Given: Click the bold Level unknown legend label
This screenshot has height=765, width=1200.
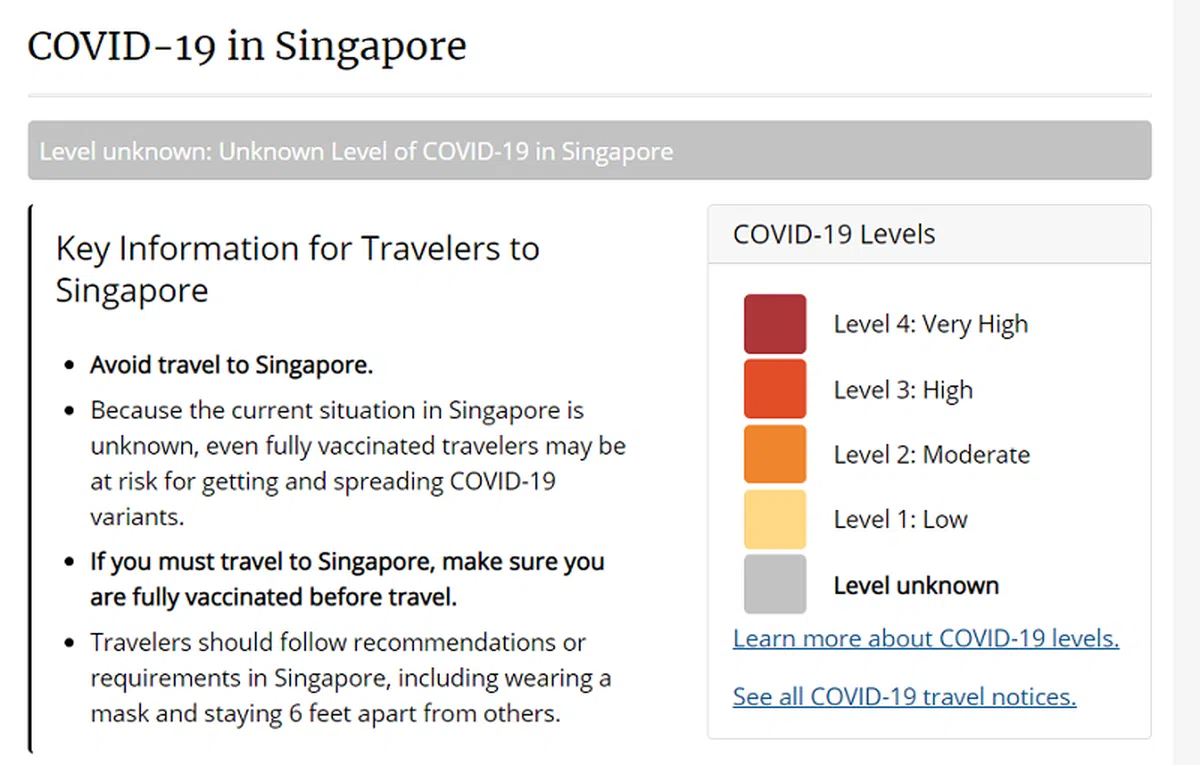Looking at the screenshot, I should 915,585.
